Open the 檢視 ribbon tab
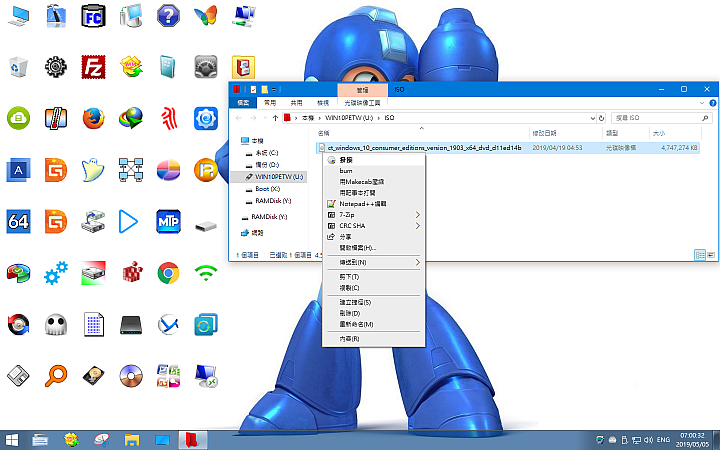 tap(323, 103)
